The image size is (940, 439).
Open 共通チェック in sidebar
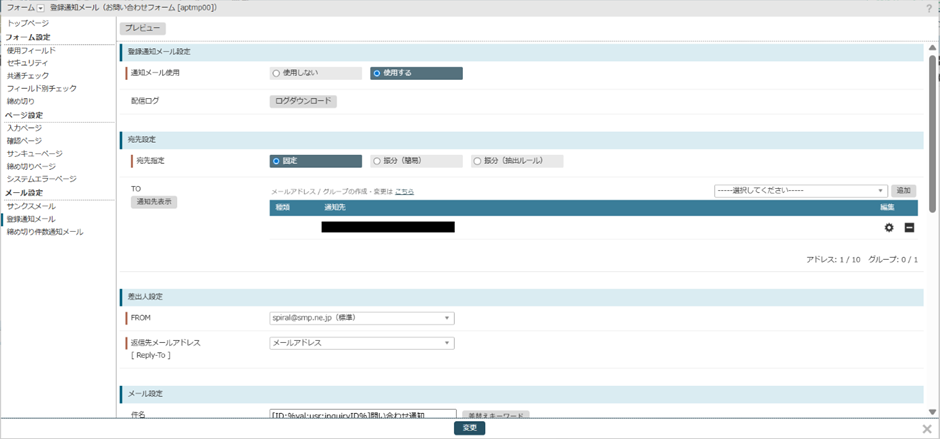coord(28,76)
